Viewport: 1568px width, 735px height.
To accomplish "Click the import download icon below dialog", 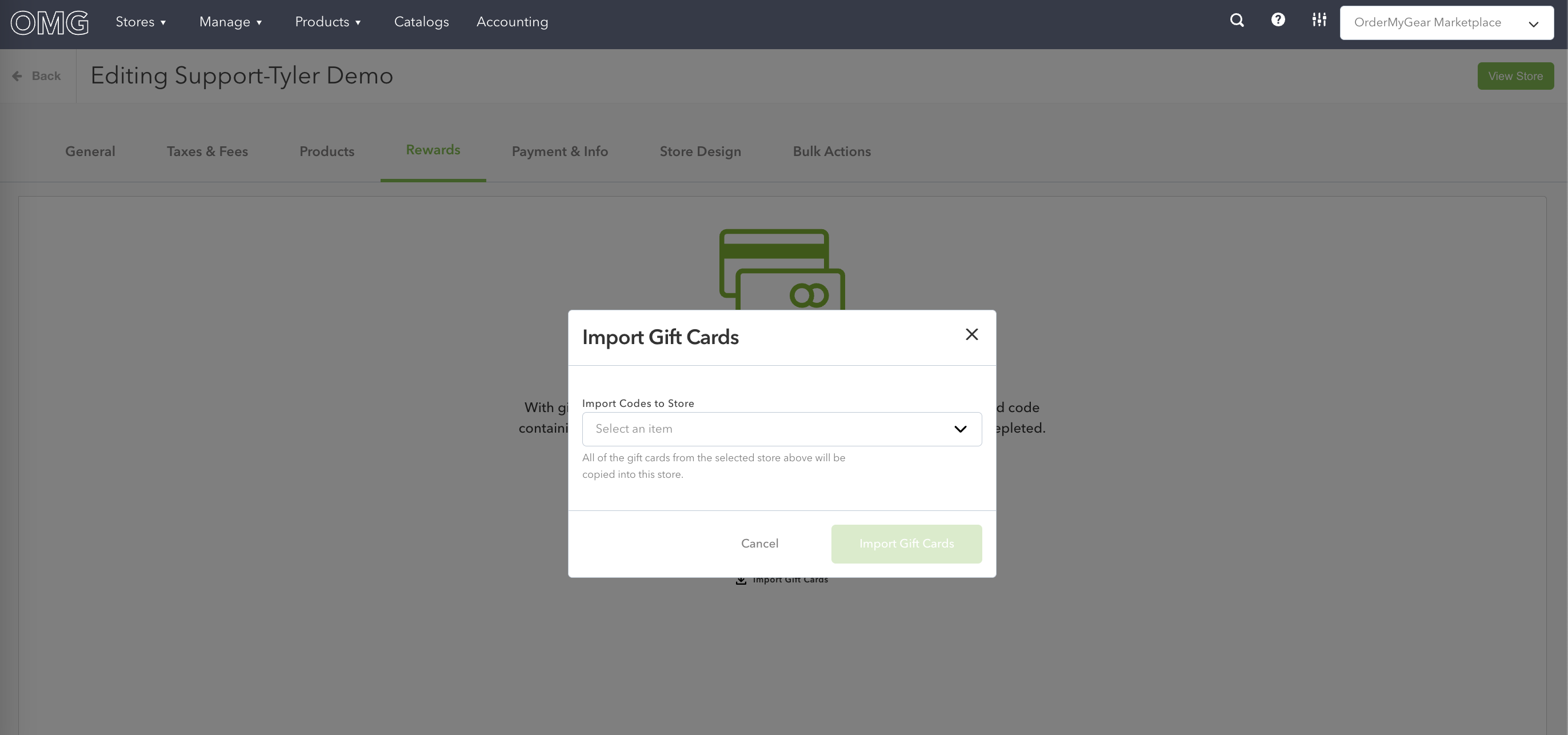I will (741, 580).
